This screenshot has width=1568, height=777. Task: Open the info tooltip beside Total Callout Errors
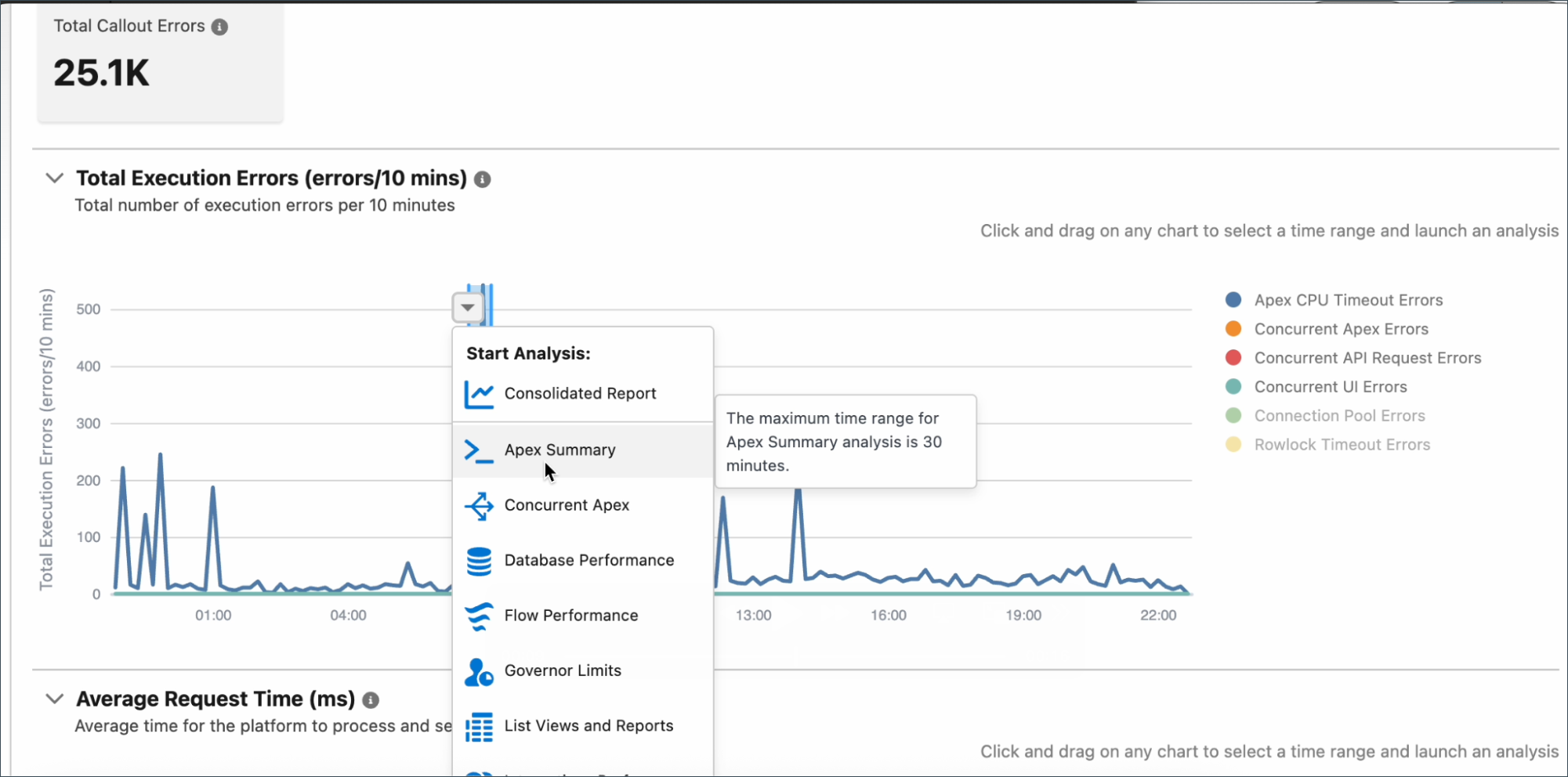pos(219,26)
